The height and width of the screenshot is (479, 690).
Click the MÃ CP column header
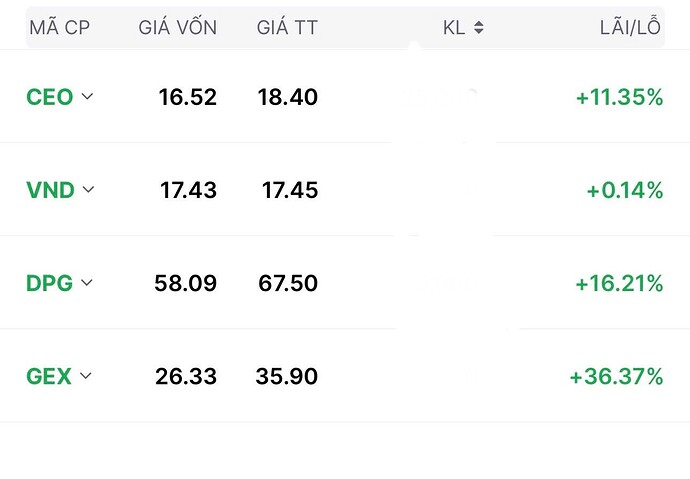click(59, 28)
